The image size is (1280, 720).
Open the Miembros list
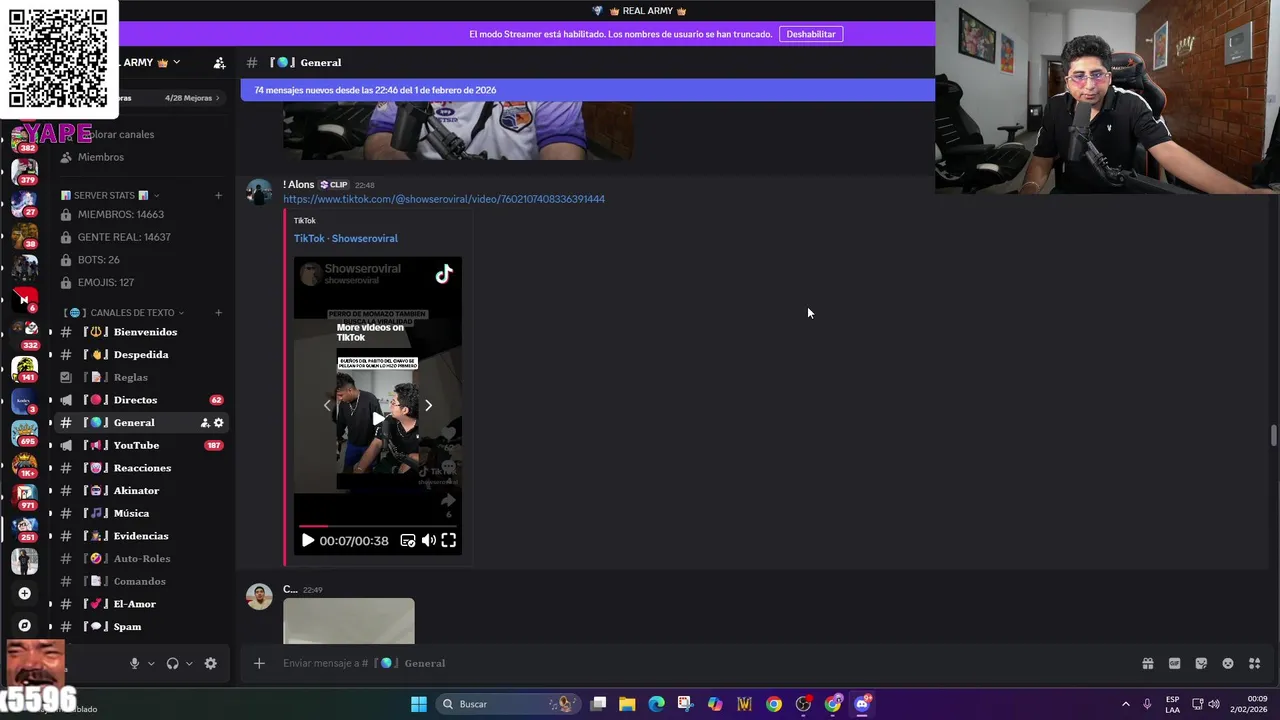point(142,157)
